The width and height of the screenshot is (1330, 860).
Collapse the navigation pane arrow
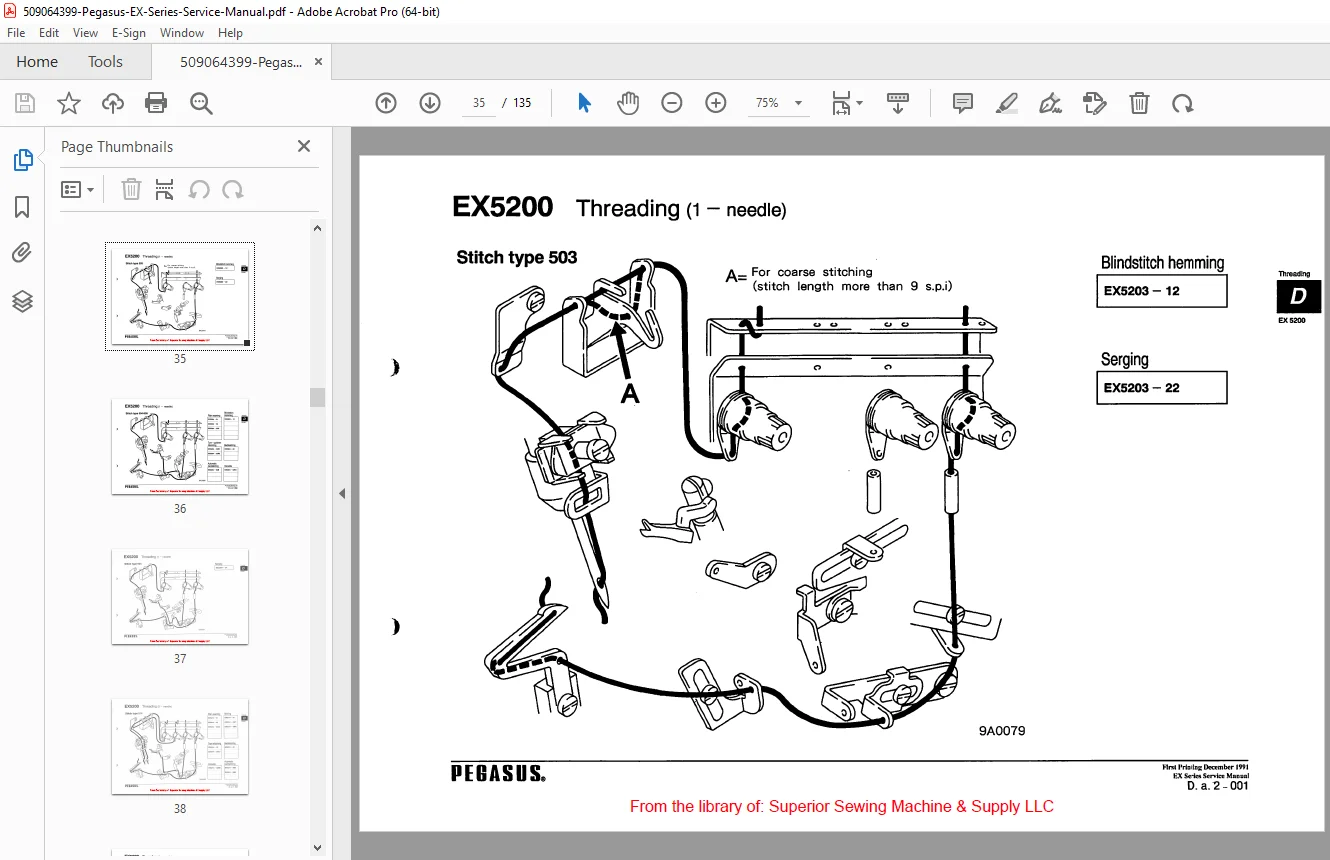pyautogui.click(x=342, y=493)
